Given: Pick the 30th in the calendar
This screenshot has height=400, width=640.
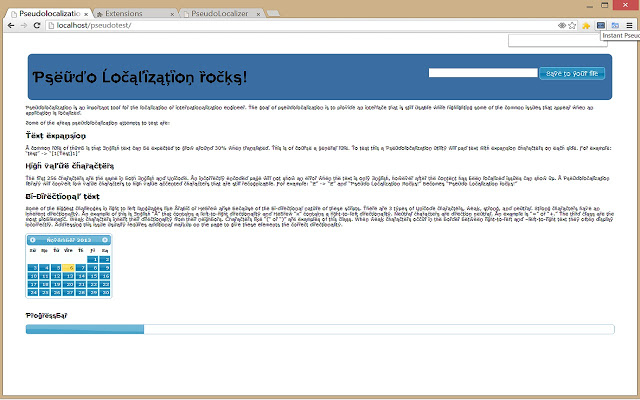Looking at the screenshot, I should pos(104,292).
